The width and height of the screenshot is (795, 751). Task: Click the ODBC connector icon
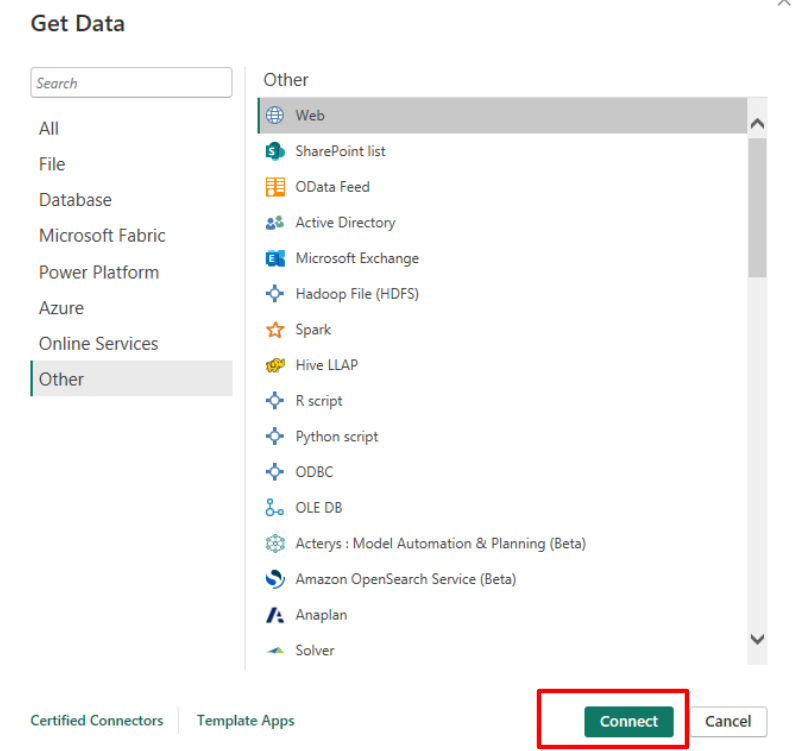pyautogui.click(x=275, y=472)
